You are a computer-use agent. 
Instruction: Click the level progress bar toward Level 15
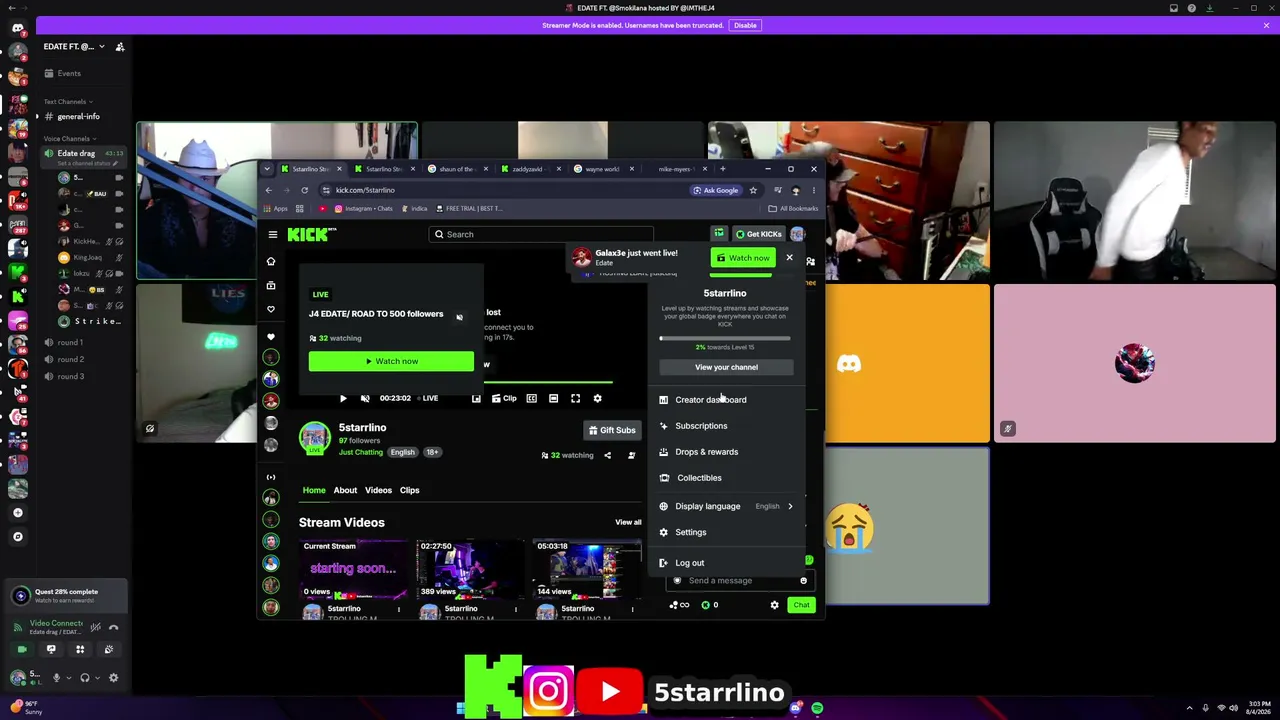pos(725,338)
